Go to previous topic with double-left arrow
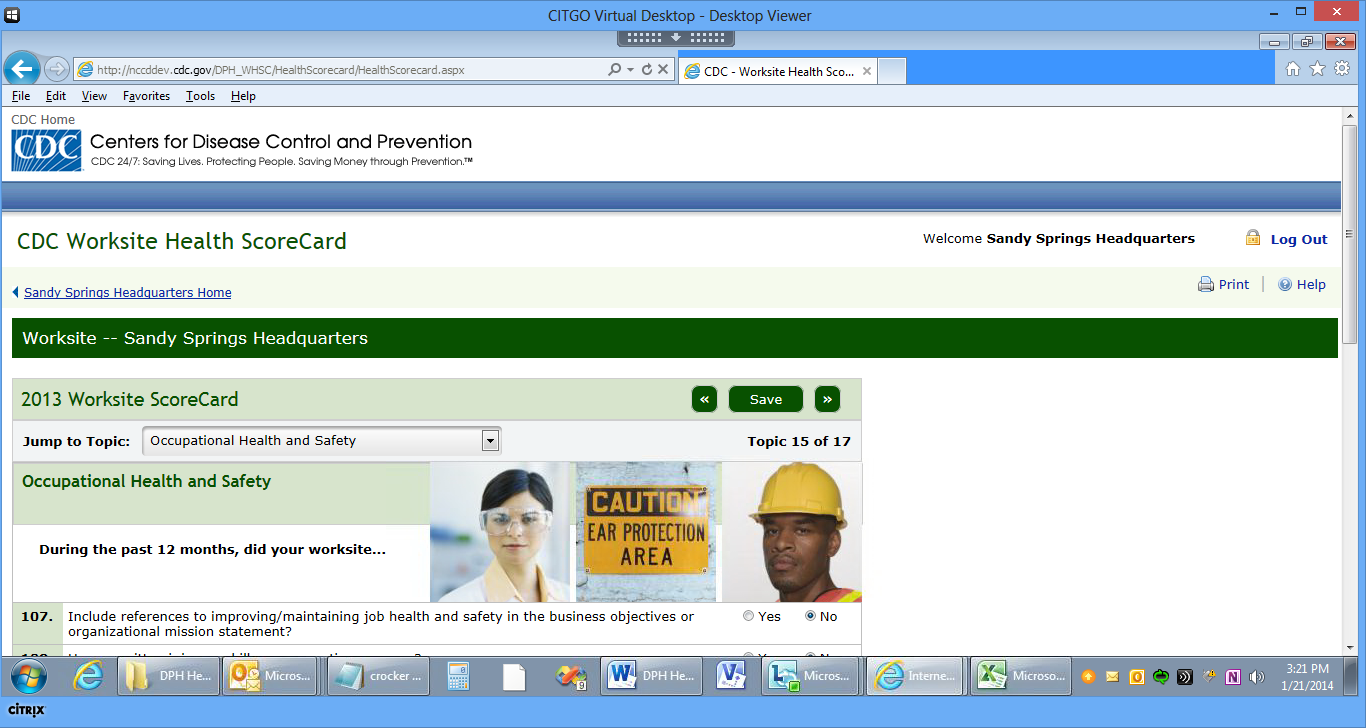This screenshot has height=728, width=1366. 704,399
